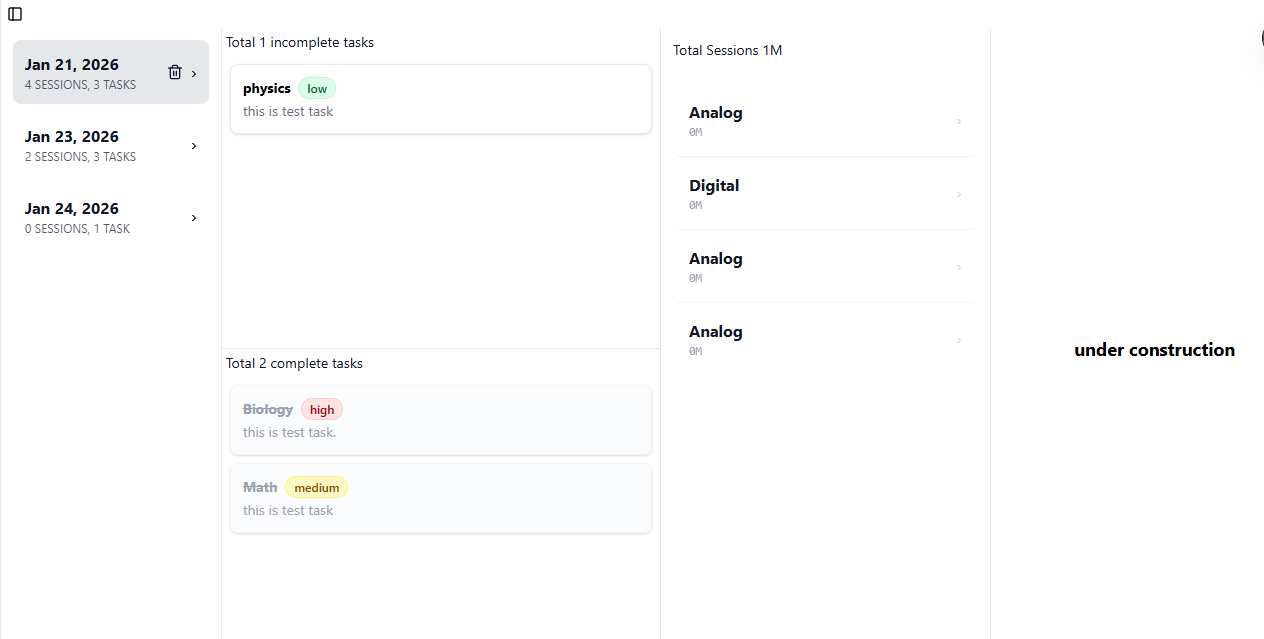
Task: Toggle the sidebar panel icon
Action: [15, 14]
